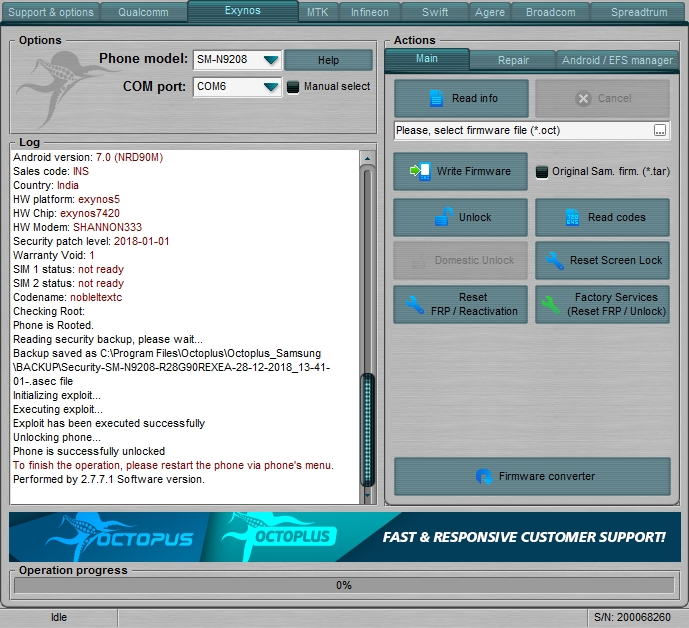689x628 pixels.
Task: Click log line 'HW Modem: SHANNON333'
Action: 77,227
